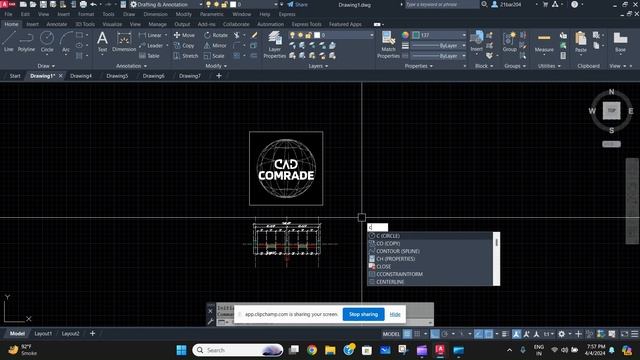This screenshot has width=640, height=360.
Task: Toggle ortho mode in status bar
Action: (x=435, y=334)
